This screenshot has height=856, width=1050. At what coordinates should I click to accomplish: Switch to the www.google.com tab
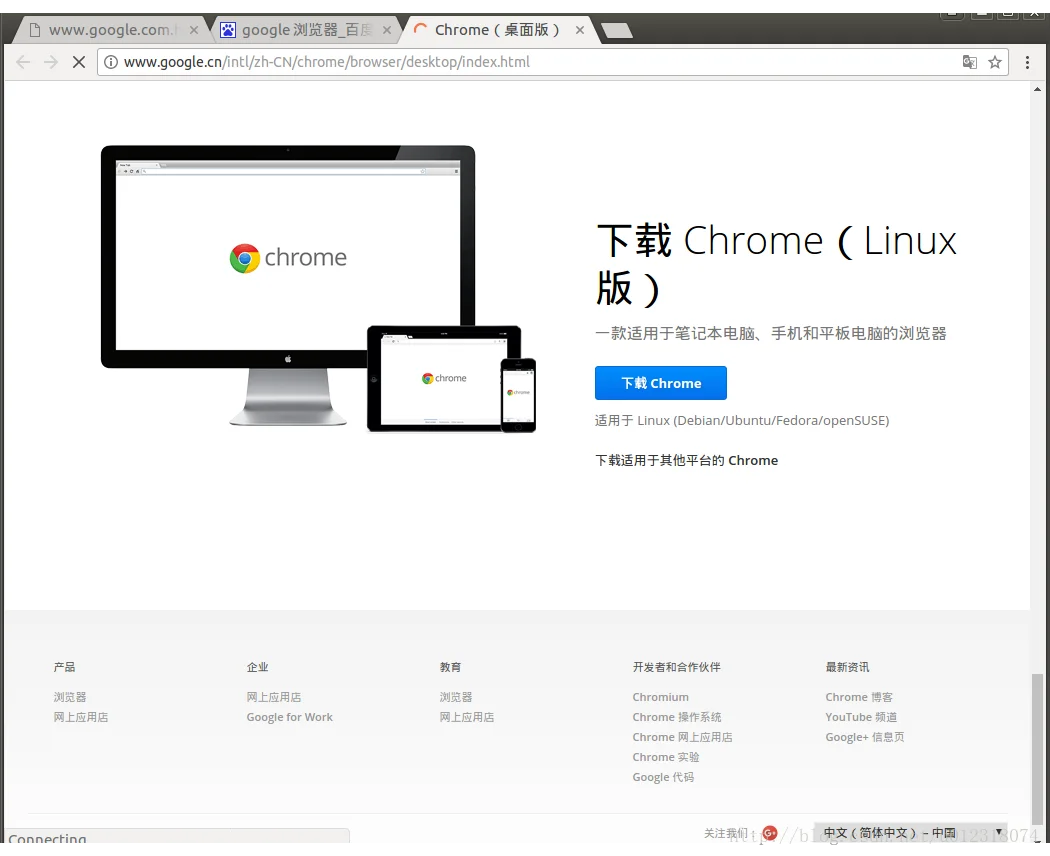pyautogui.click(x=109, y=30)
